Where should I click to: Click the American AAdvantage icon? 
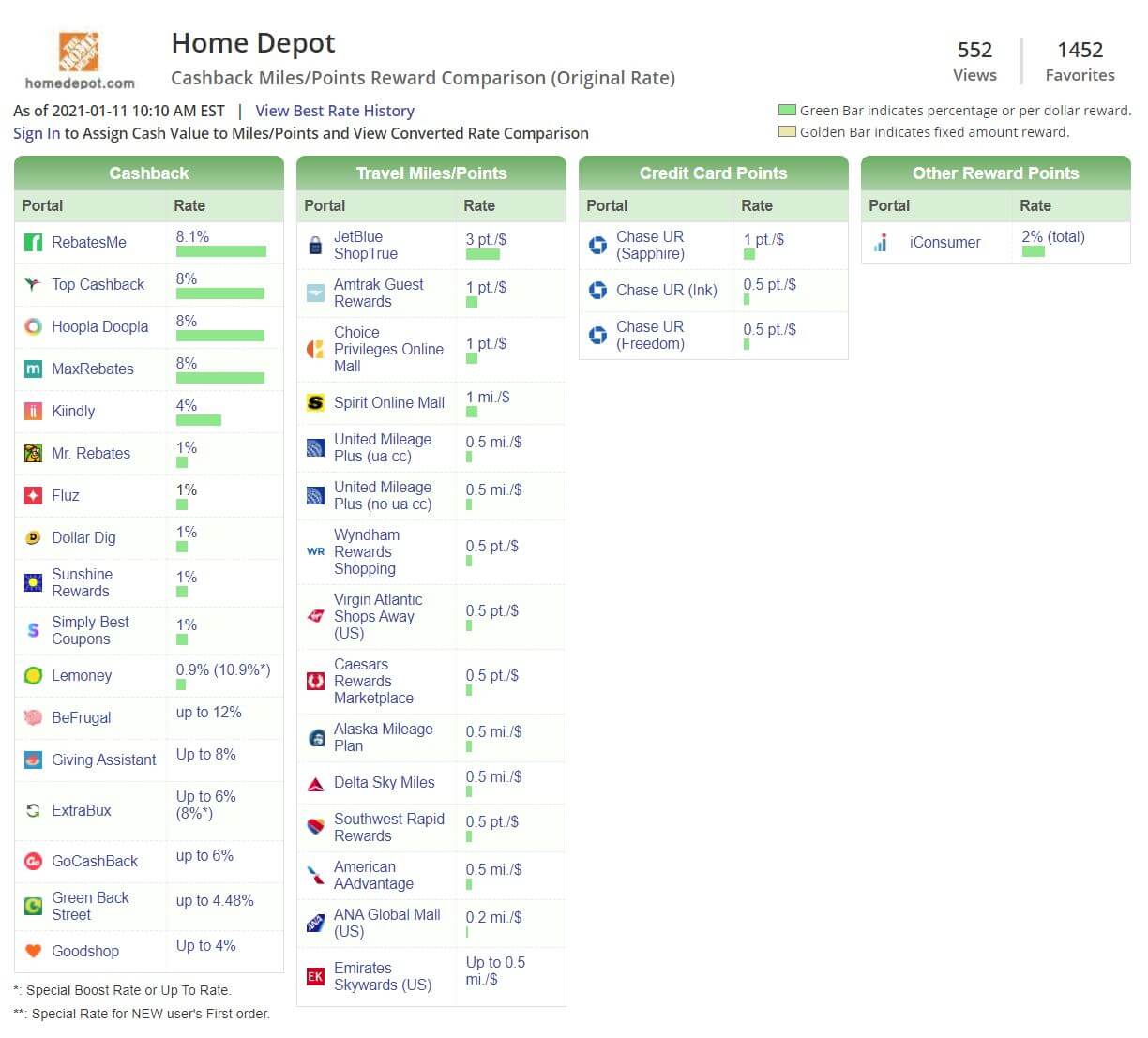coord(315,875)
